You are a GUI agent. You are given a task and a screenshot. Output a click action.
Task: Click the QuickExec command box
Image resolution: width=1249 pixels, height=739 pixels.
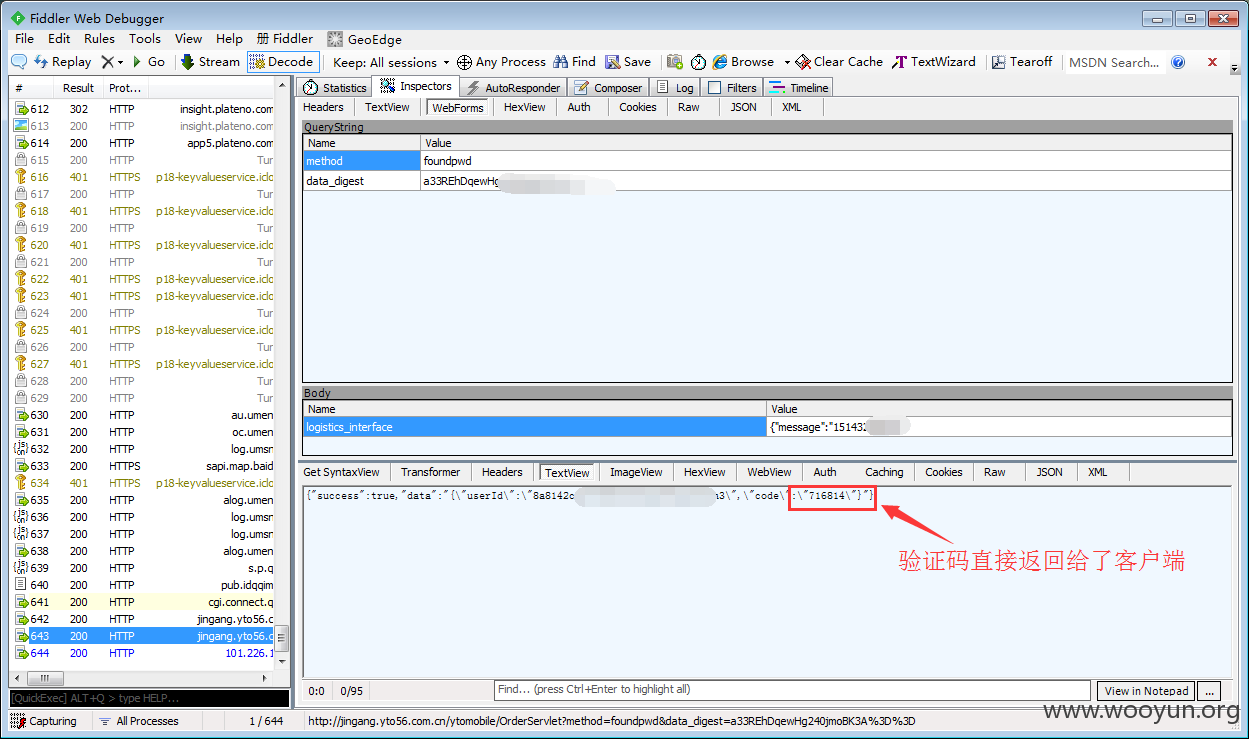click(x=149, y=698)
